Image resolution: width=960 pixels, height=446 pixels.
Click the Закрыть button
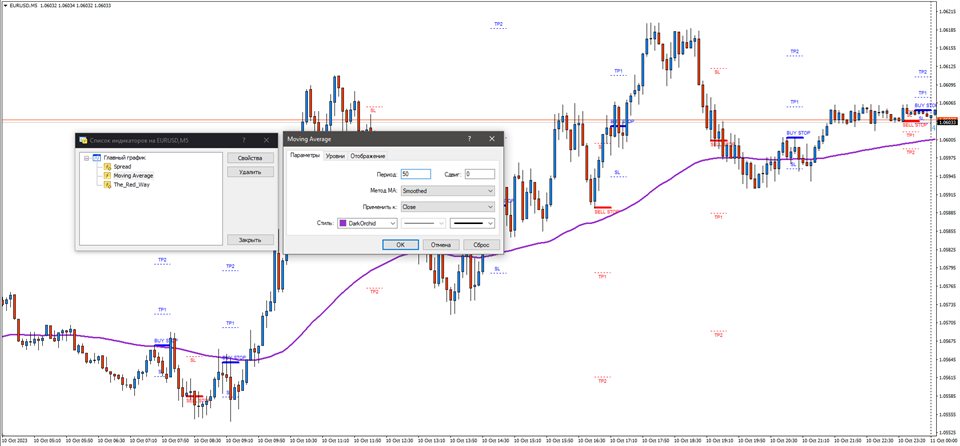pyautogui.click(x=250, y=240)
